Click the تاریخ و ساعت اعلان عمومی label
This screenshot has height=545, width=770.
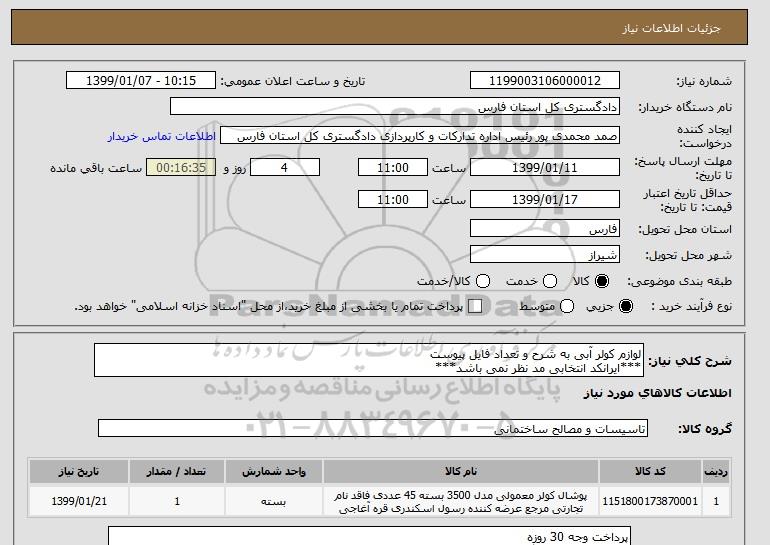pyautogui.click(x=293, y=82)
